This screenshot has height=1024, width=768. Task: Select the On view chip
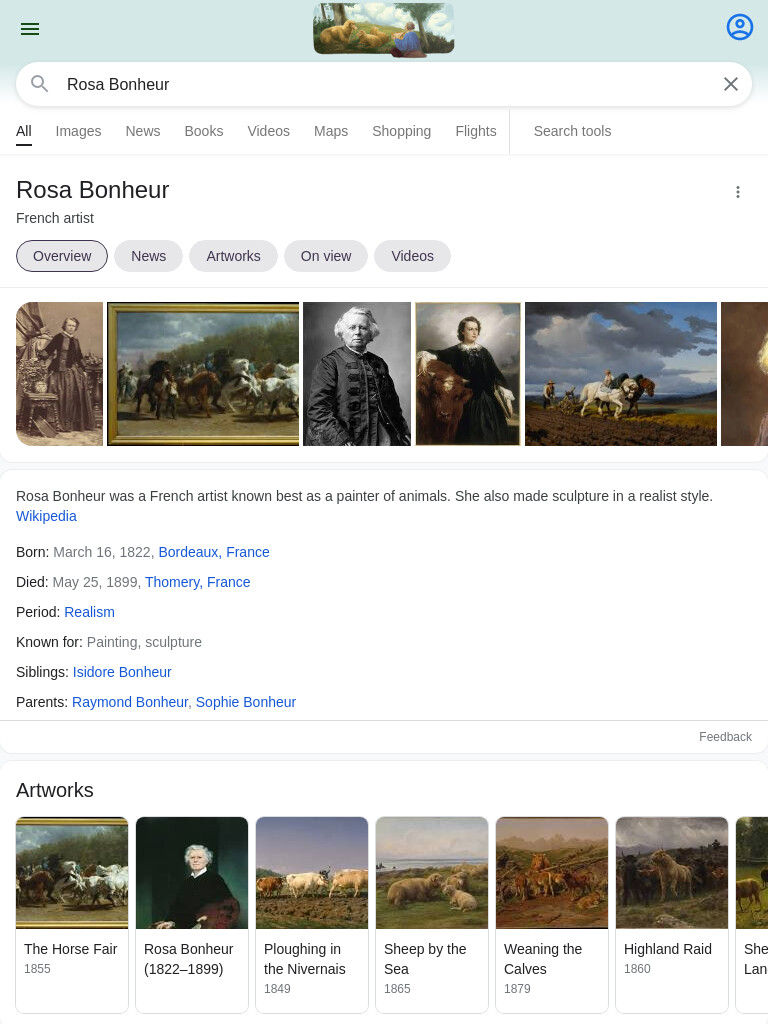326,256
